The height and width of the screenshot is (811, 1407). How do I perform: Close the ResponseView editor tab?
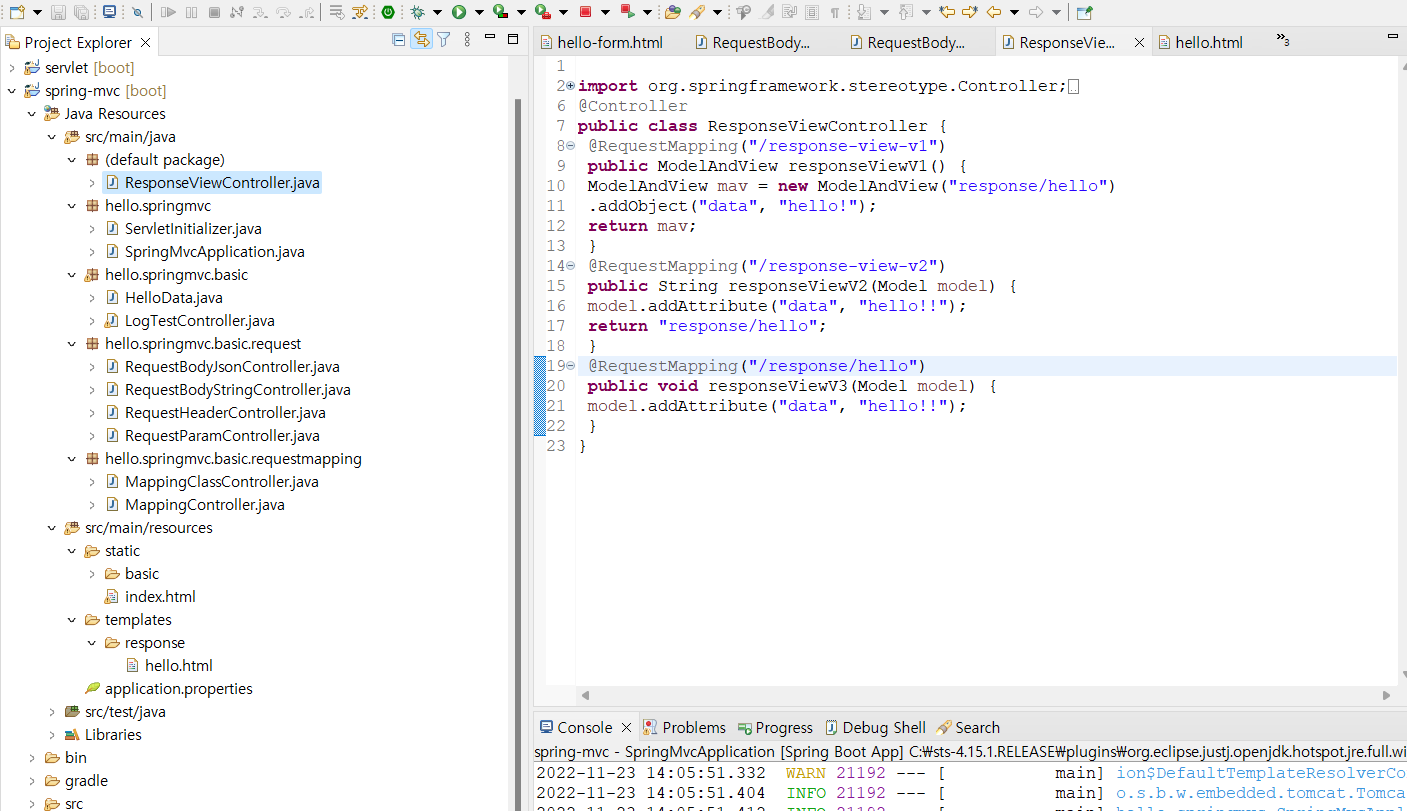[1138, 43]
